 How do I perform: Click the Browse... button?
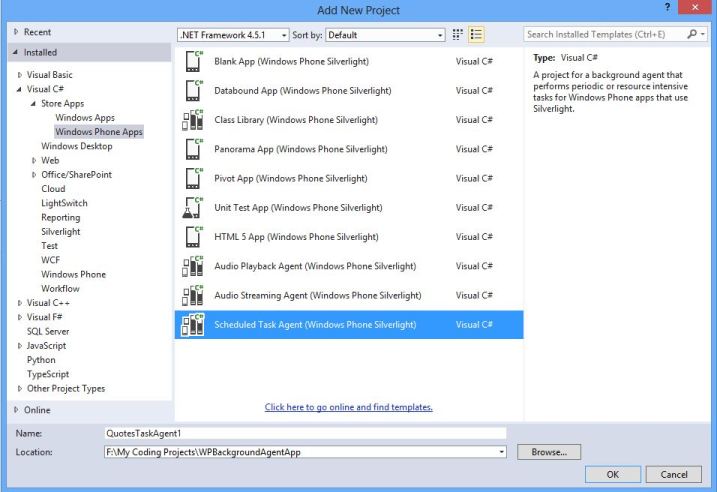pos(549,452)
